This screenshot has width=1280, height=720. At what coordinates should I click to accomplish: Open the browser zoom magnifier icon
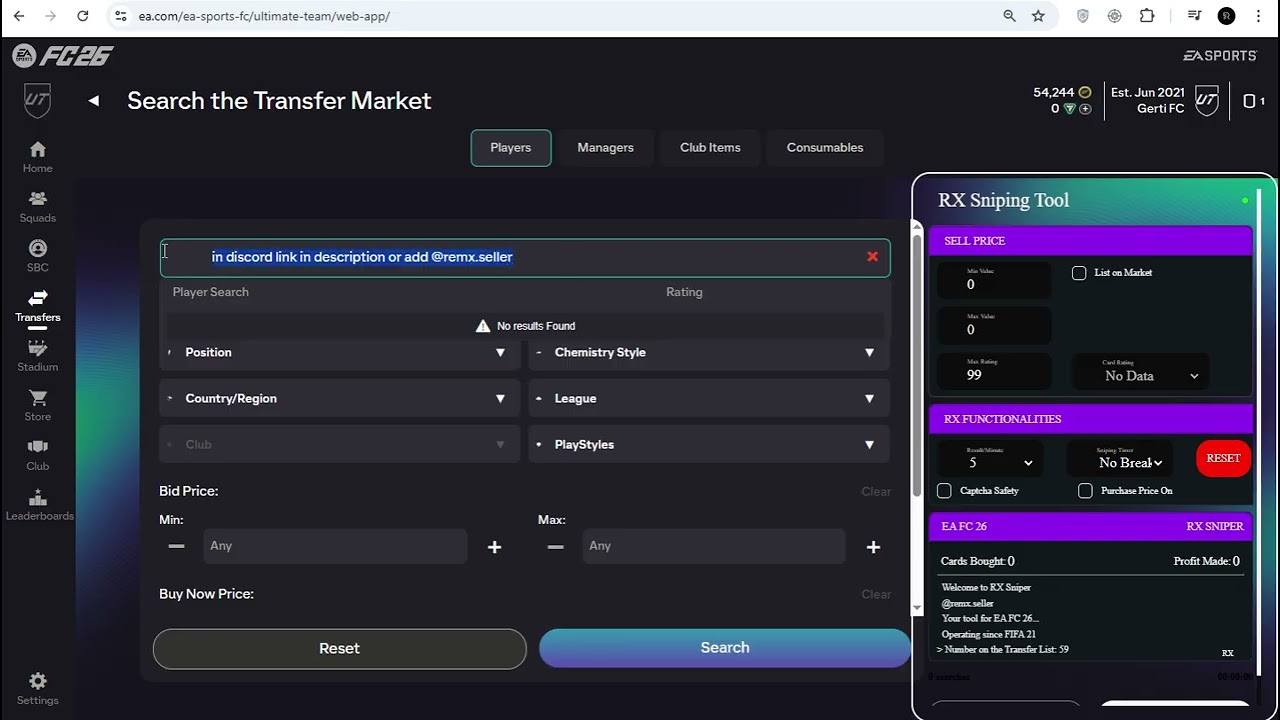click(1009, 16)
